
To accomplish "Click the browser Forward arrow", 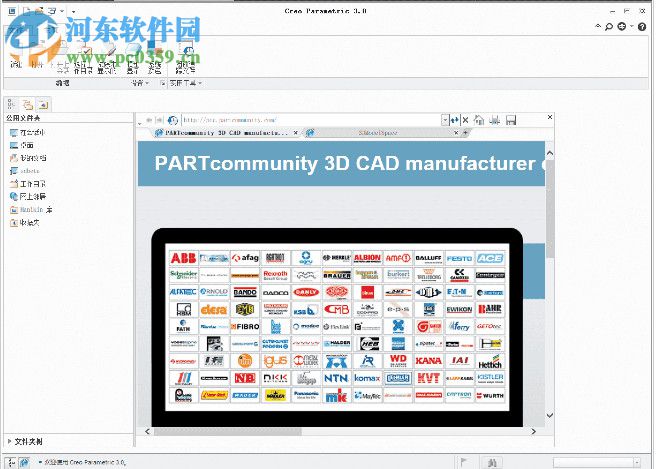I will [x=159, y=120].
